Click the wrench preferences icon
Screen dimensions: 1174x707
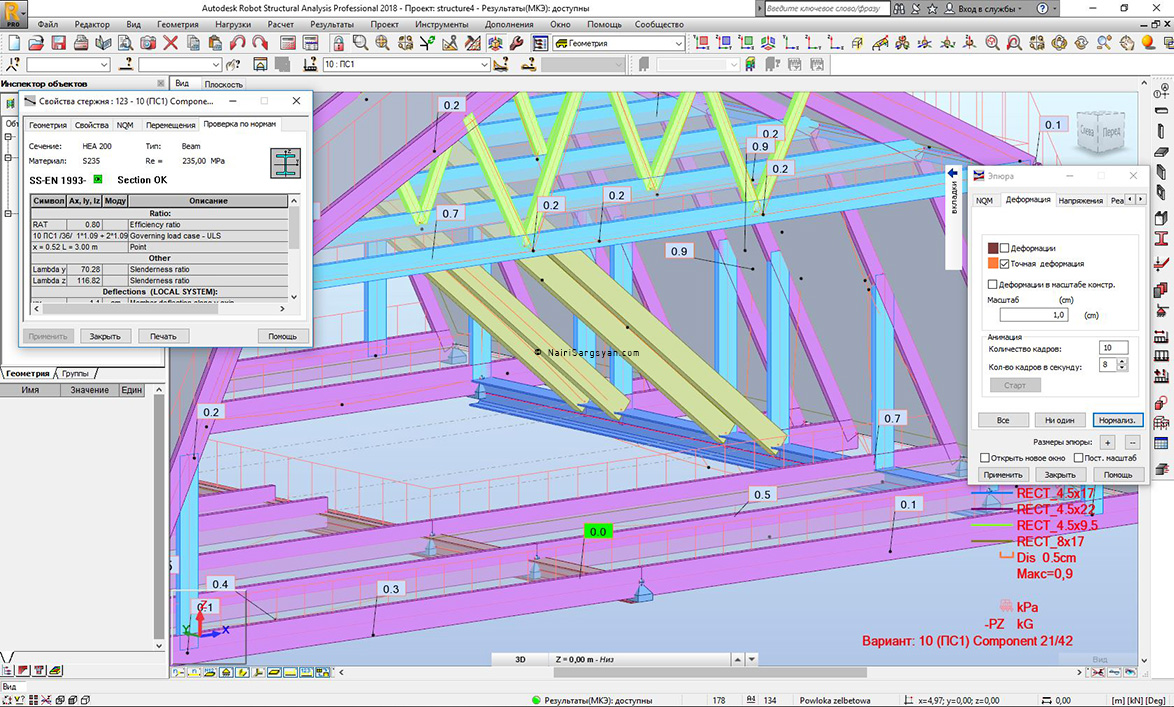517,43
